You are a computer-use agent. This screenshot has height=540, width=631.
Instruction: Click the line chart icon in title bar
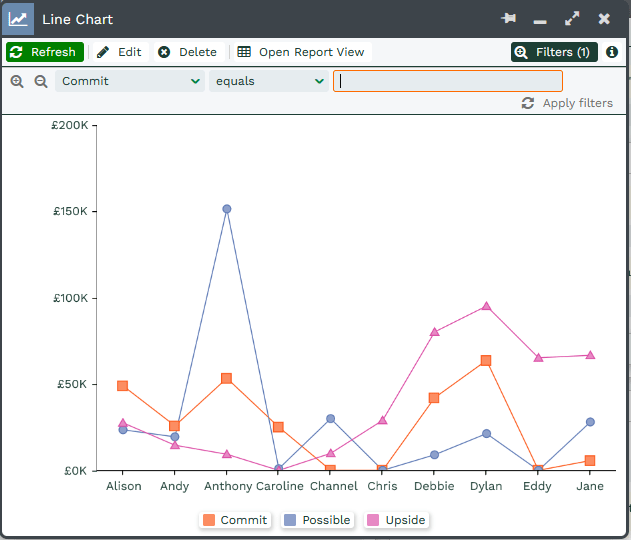tap(18, 19)
